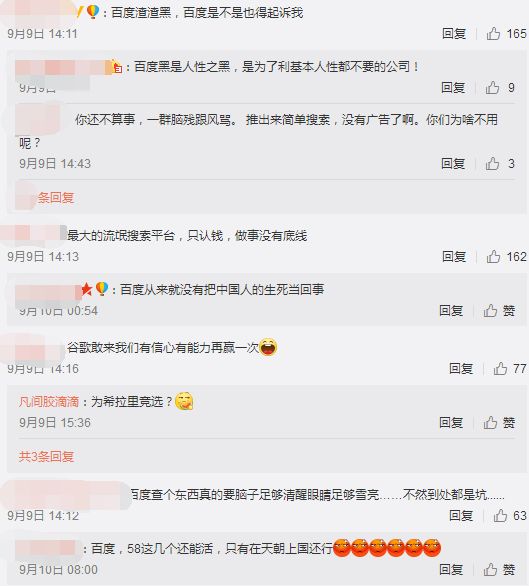The width and height of the screenshot is (529, 586).
Task: Expand the partially hidden 条回复 thread link
Action: pos(55,197)
